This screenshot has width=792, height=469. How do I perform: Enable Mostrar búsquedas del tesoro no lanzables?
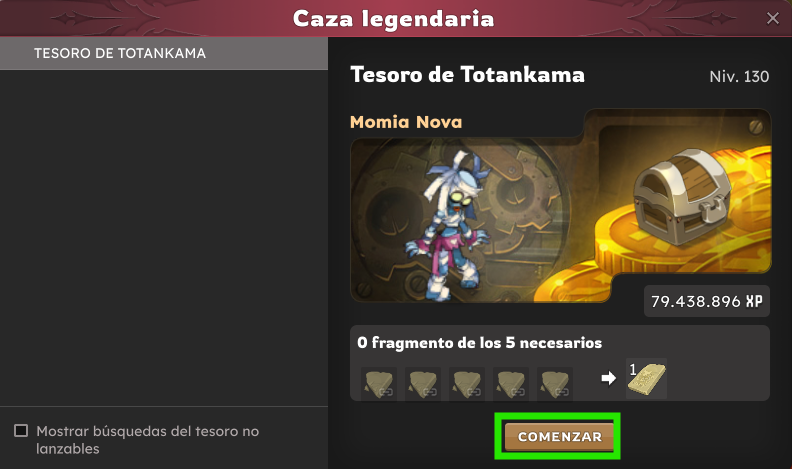pyautogui.click(x=21, y=431)
